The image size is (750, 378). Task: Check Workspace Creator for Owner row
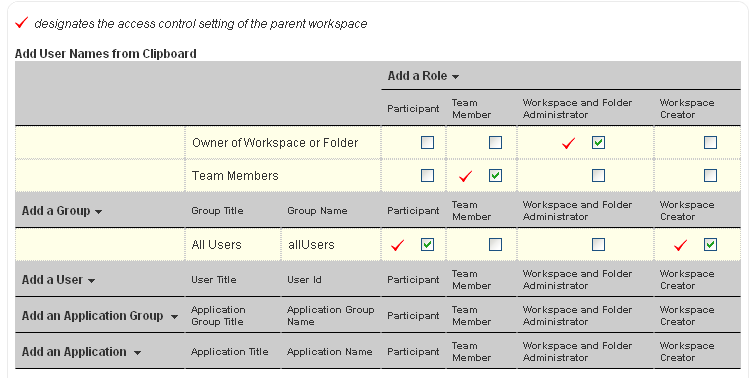click(x=710, y=143)
